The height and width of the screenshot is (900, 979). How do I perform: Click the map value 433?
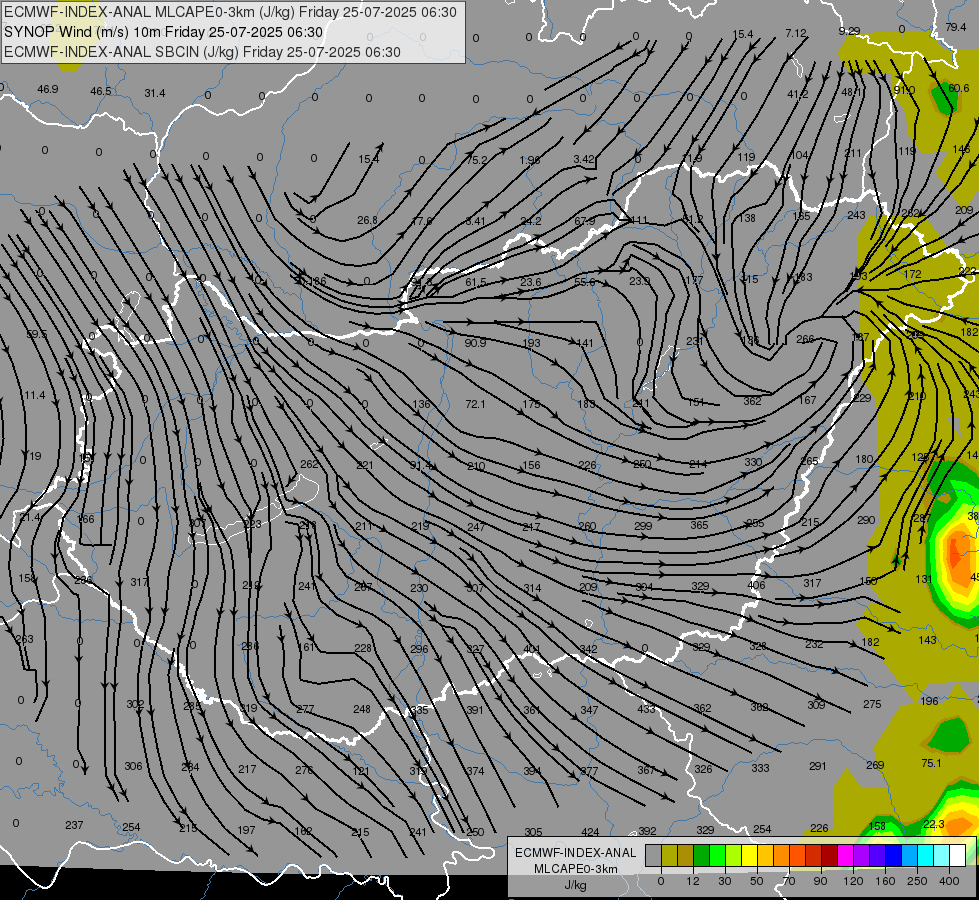tap(646, 709)
